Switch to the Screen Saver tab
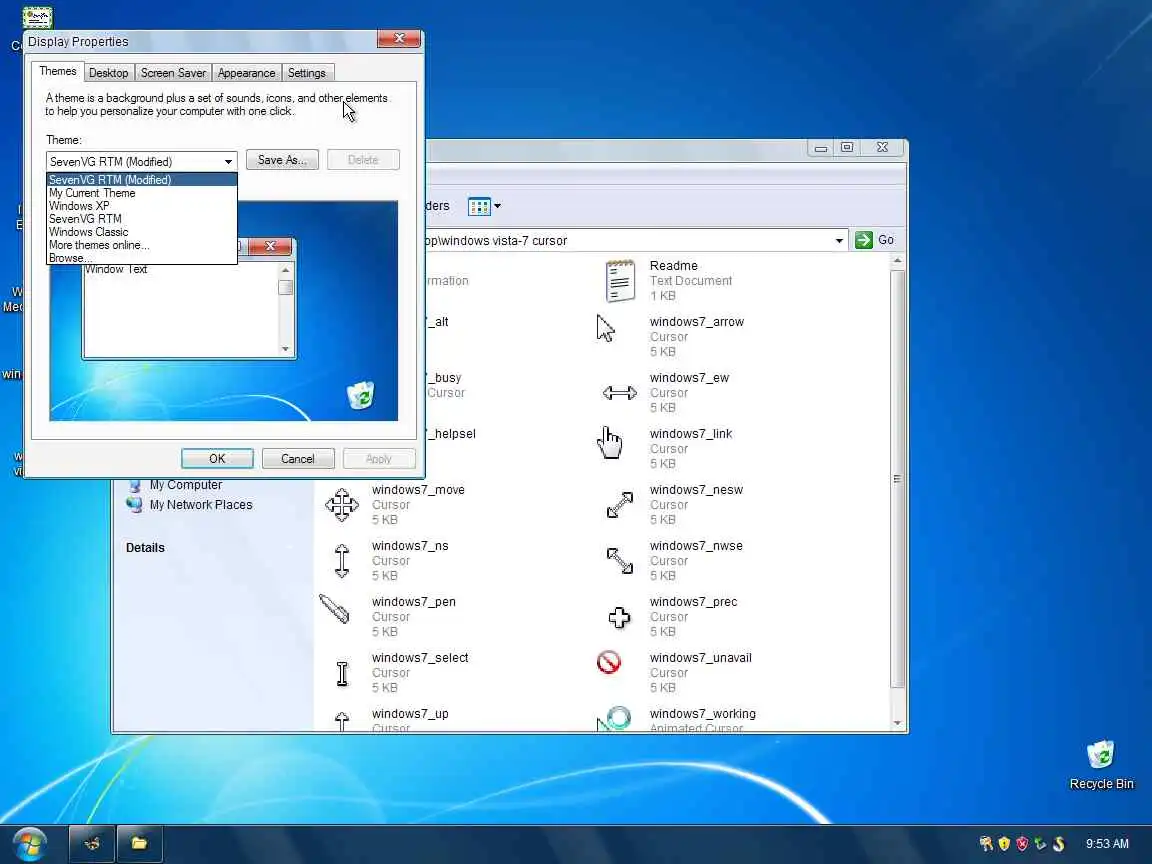The width and height of the screenshot is (1152, 864). 173,73
